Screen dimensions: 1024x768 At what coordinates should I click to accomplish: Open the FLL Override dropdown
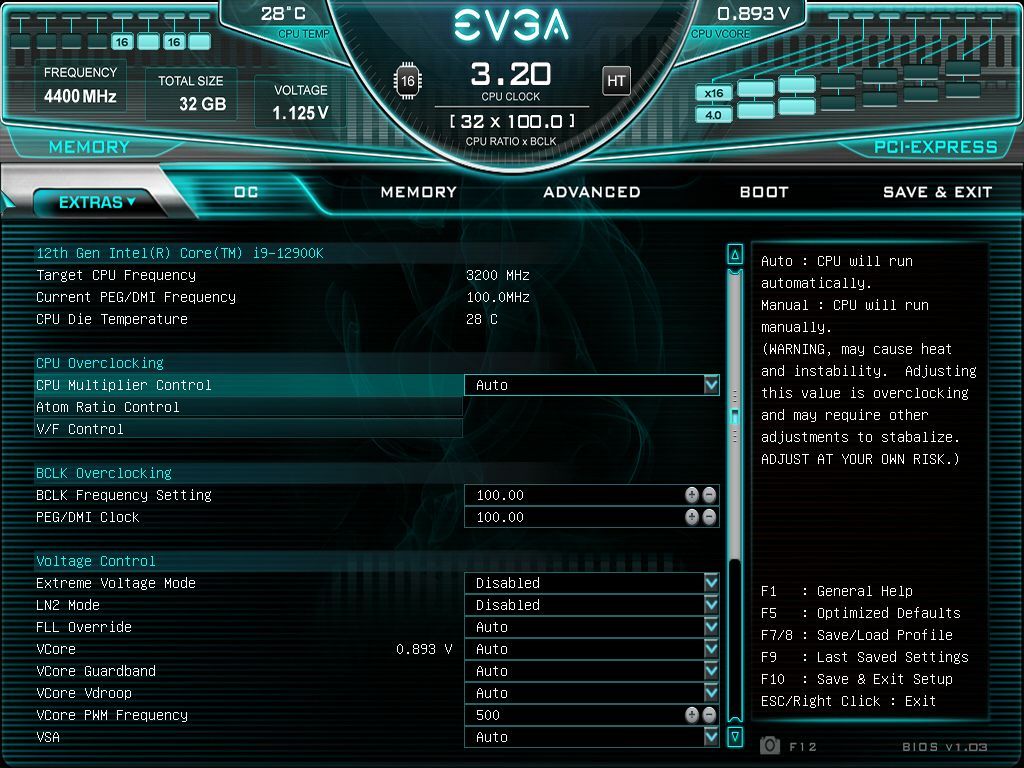(592, 627)
